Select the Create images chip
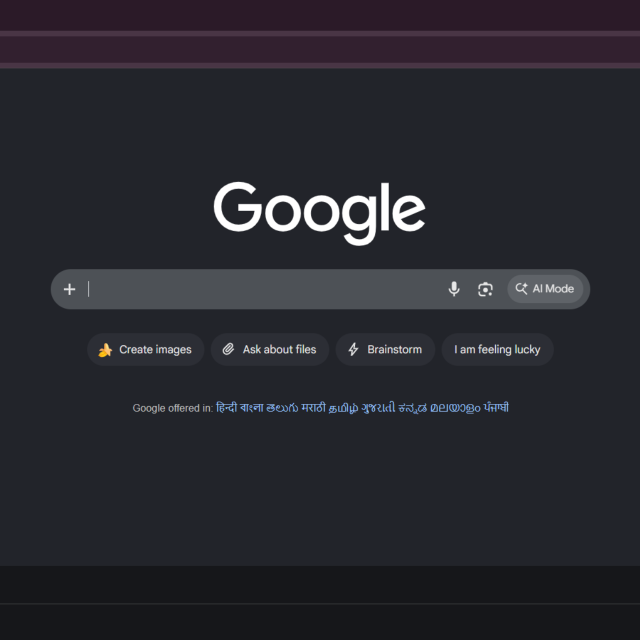 point(146,349)
